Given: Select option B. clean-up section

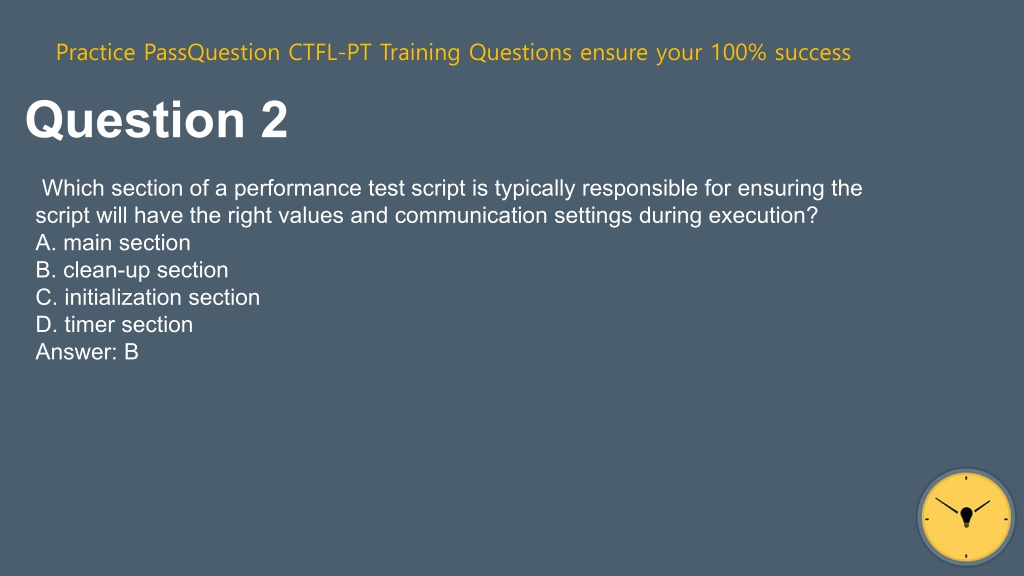Looking at the screenshot, I should (132, 270).
